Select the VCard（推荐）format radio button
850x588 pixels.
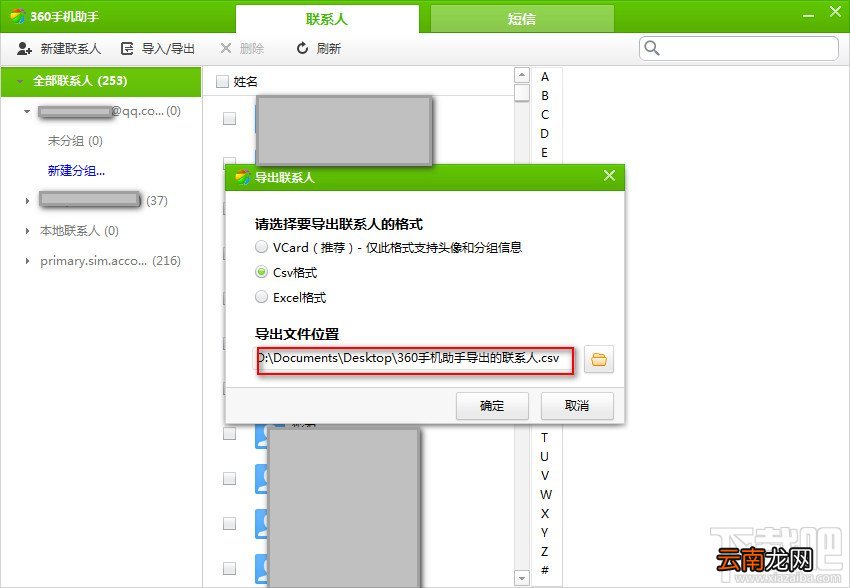tap(261, 247)
